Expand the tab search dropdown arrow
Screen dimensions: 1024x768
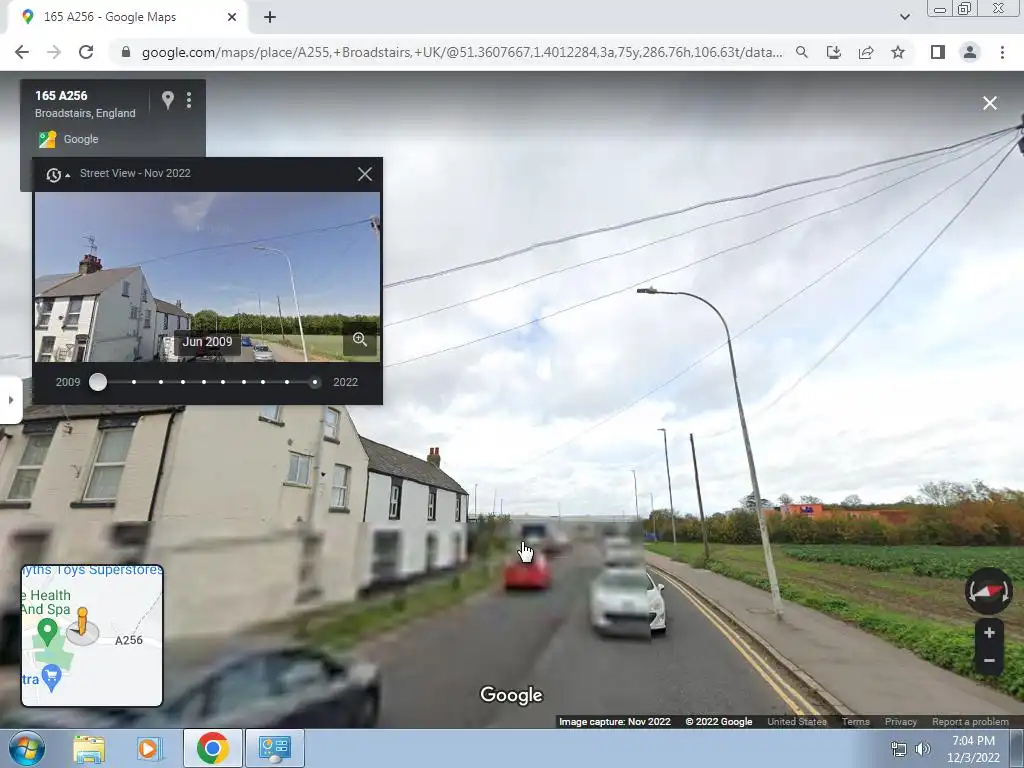904,17
